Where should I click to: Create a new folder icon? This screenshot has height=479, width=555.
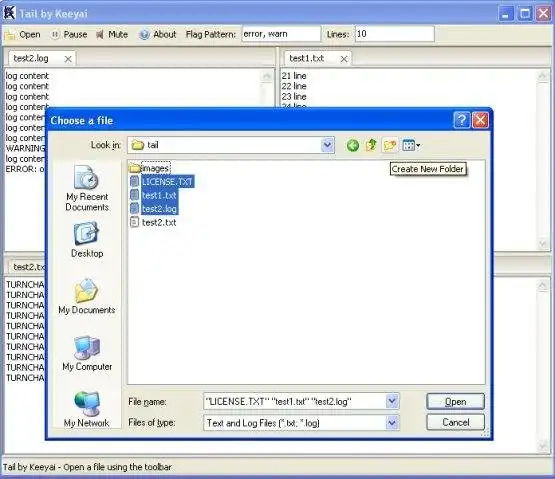(390, 145)
